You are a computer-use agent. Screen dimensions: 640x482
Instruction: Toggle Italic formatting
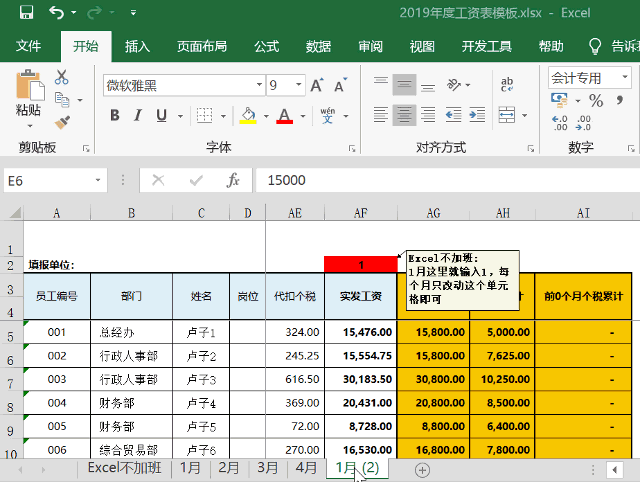tap(138, 116)
